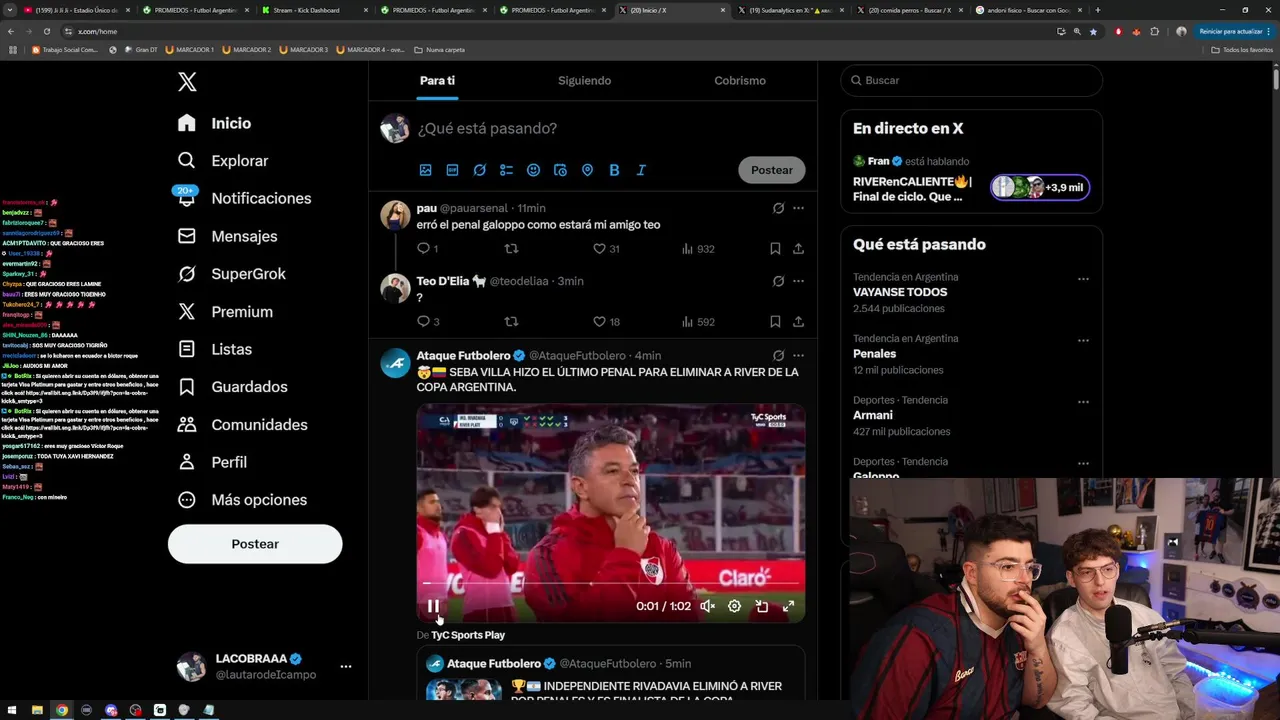Viewport: 1280px width, 720px height.
Task: Add image to new post
Action: (x=426, y=170)
